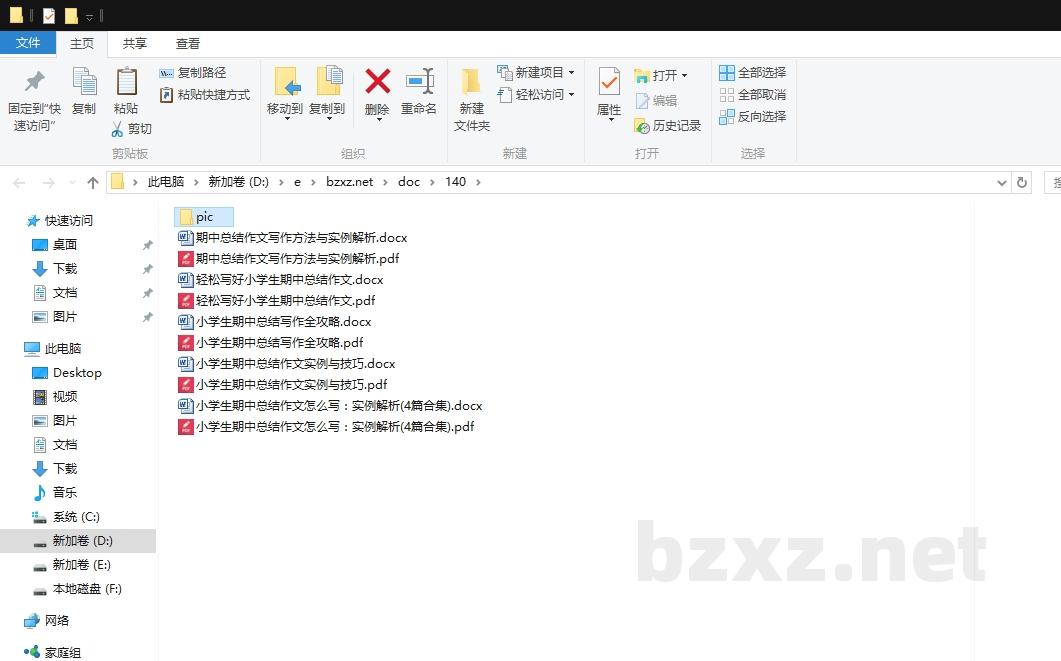Select System (C:) drive in sidebar

pos(76,517)
